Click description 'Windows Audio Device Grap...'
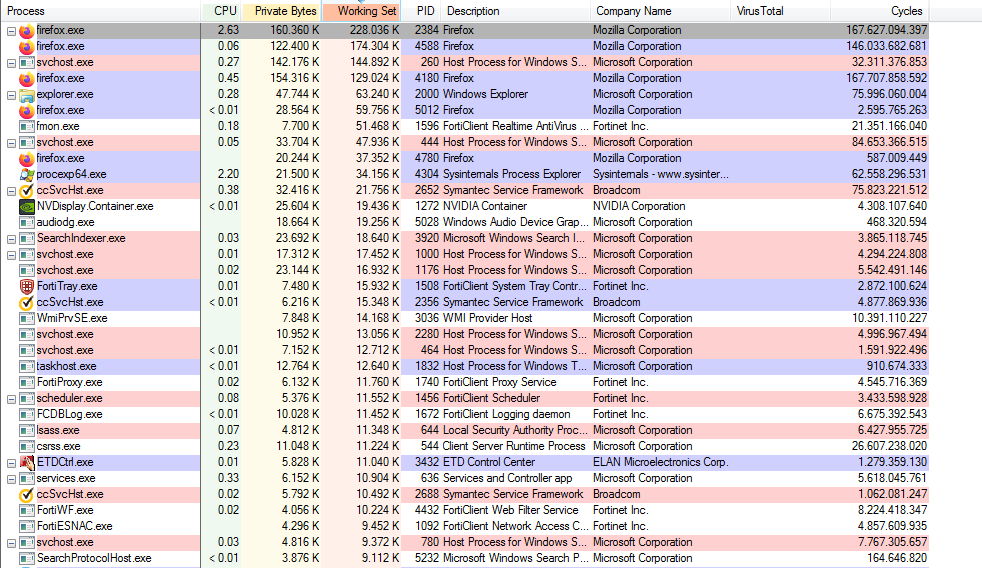 [515, 222]
